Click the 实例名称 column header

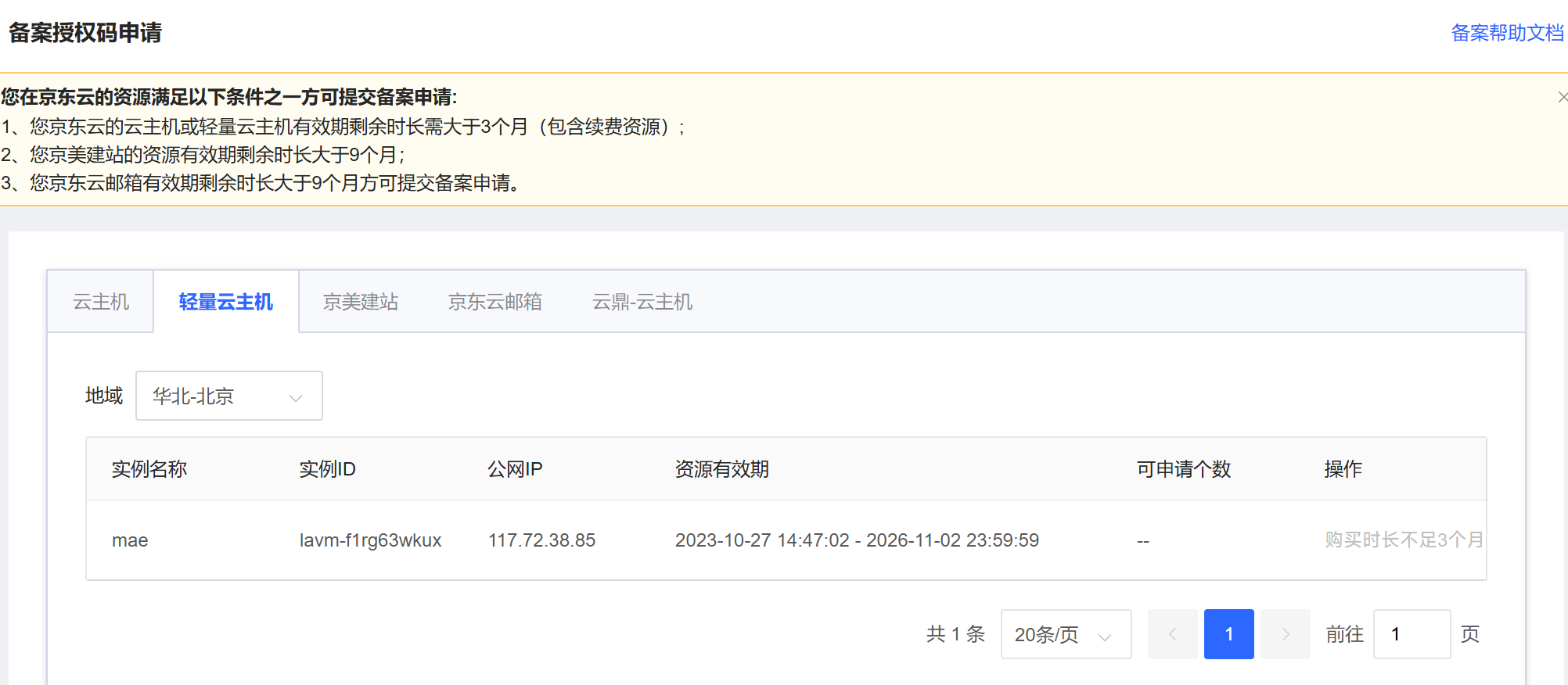[x=149, y=469]
